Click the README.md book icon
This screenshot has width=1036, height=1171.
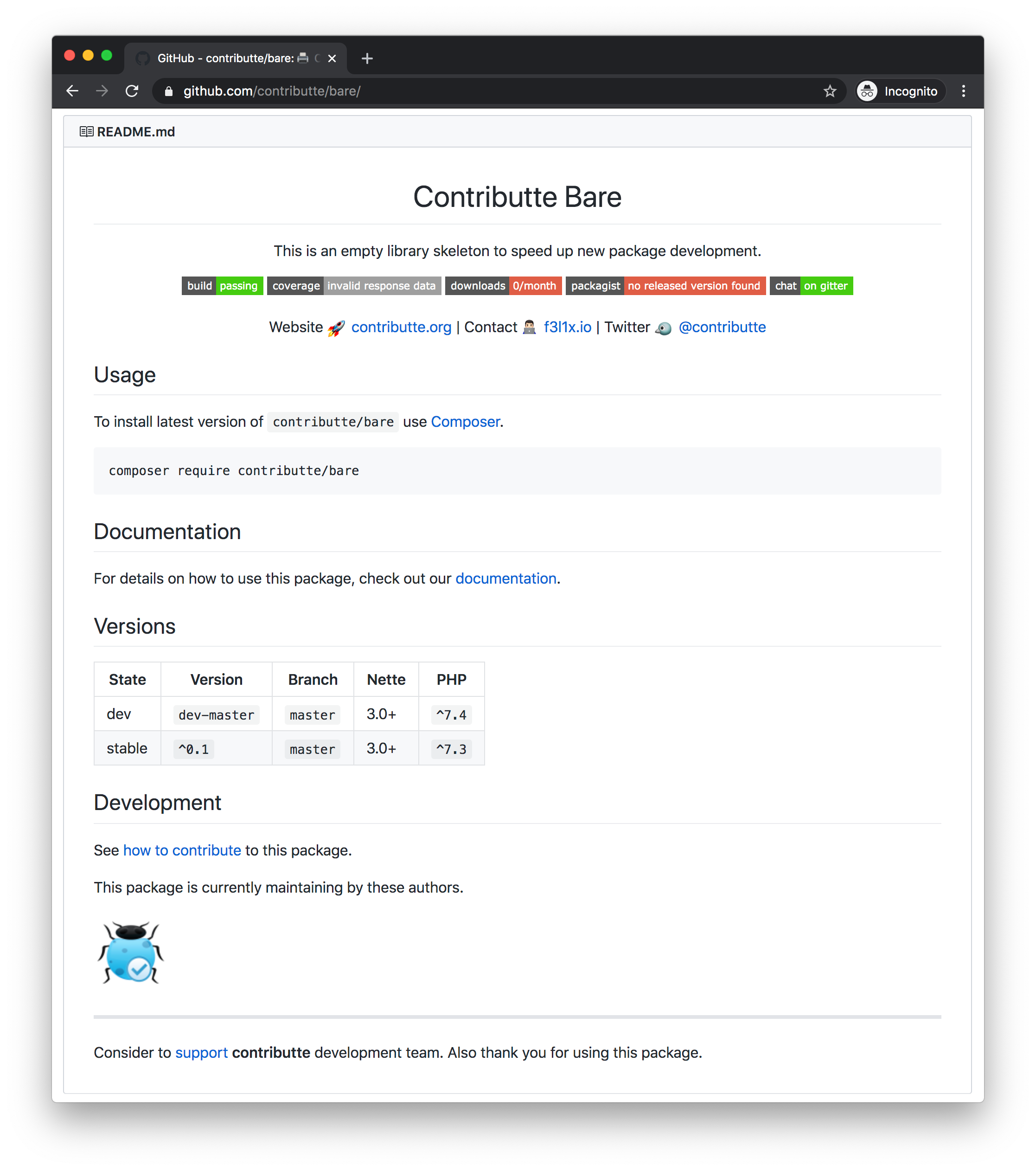point(86,132)
